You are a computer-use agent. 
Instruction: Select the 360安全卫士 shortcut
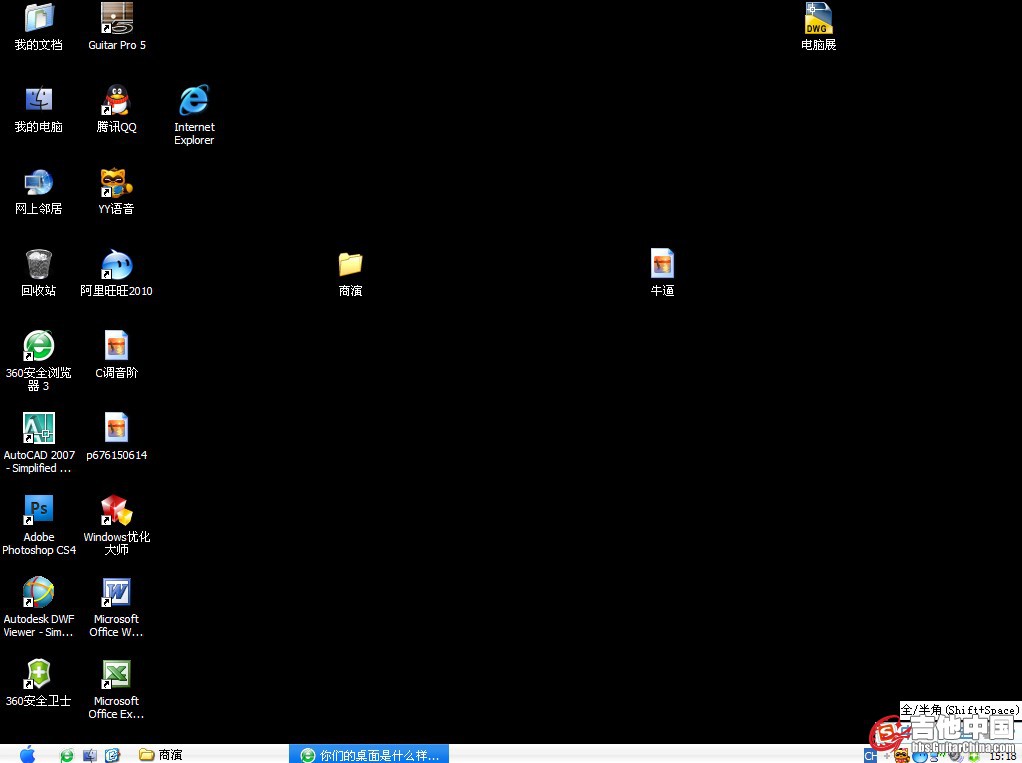tap(38, 684)
